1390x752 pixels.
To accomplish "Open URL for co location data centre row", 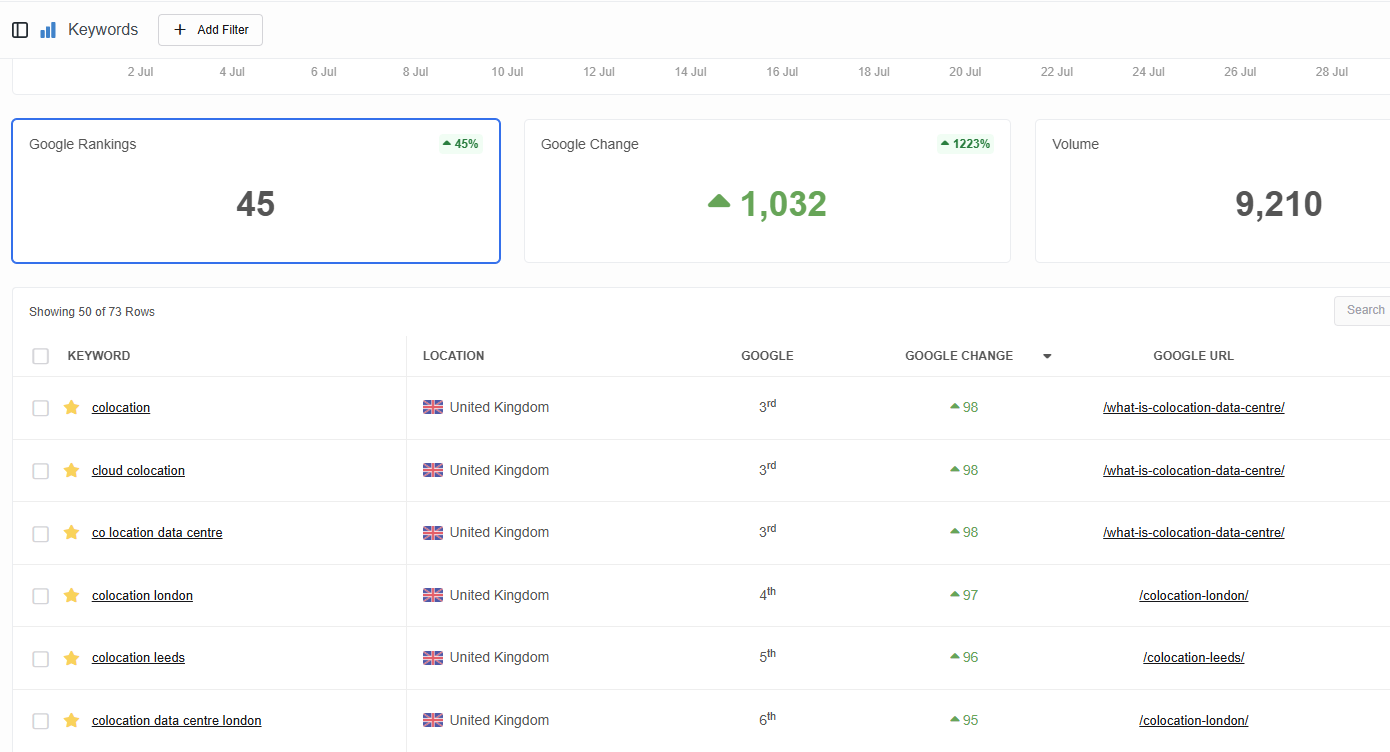I will coord(1194,532).
